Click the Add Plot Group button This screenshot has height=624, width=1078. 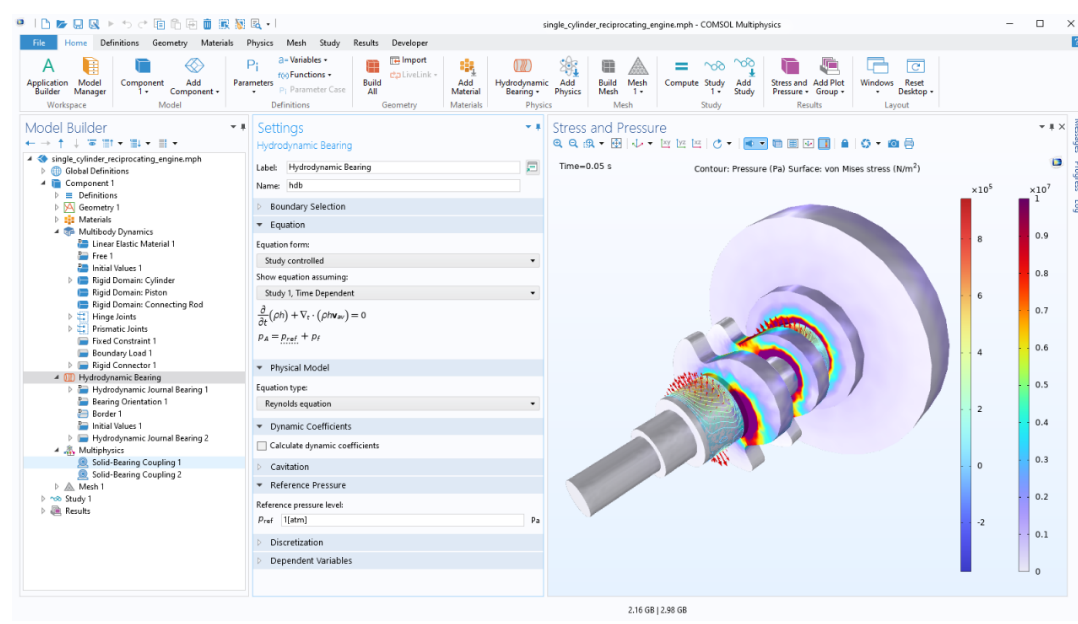click(x=829, y=76)
